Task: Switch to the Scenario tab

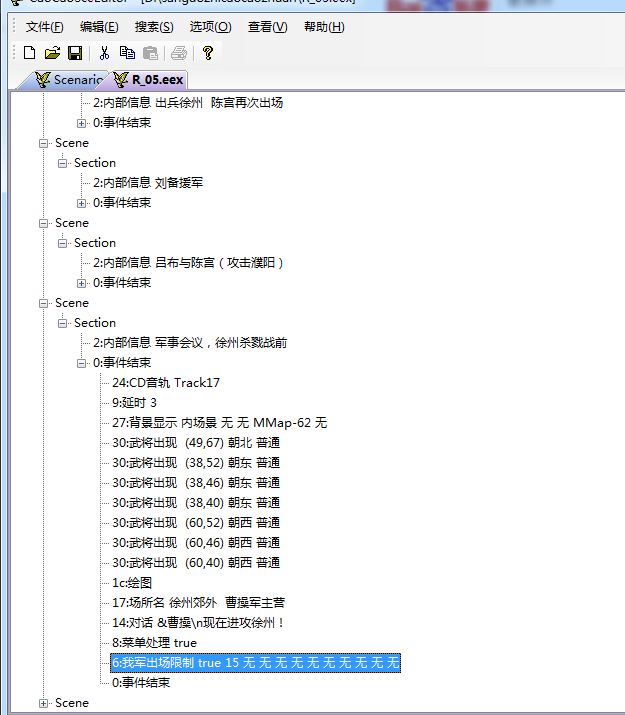Action: pyautogui.click(x=68, y=80)
